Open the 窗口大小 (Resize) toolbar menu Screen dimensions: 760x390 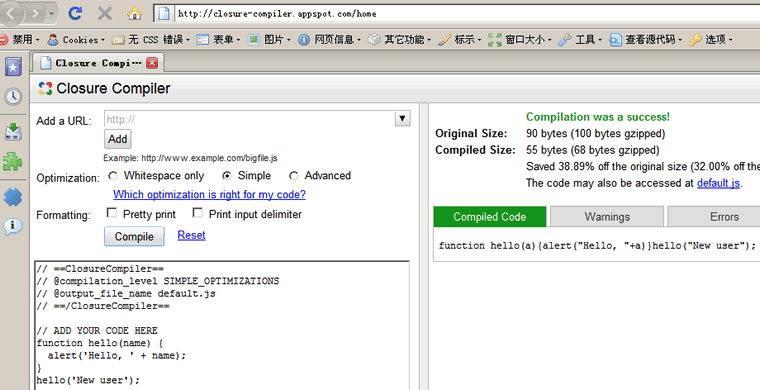(x=520, y=40)
